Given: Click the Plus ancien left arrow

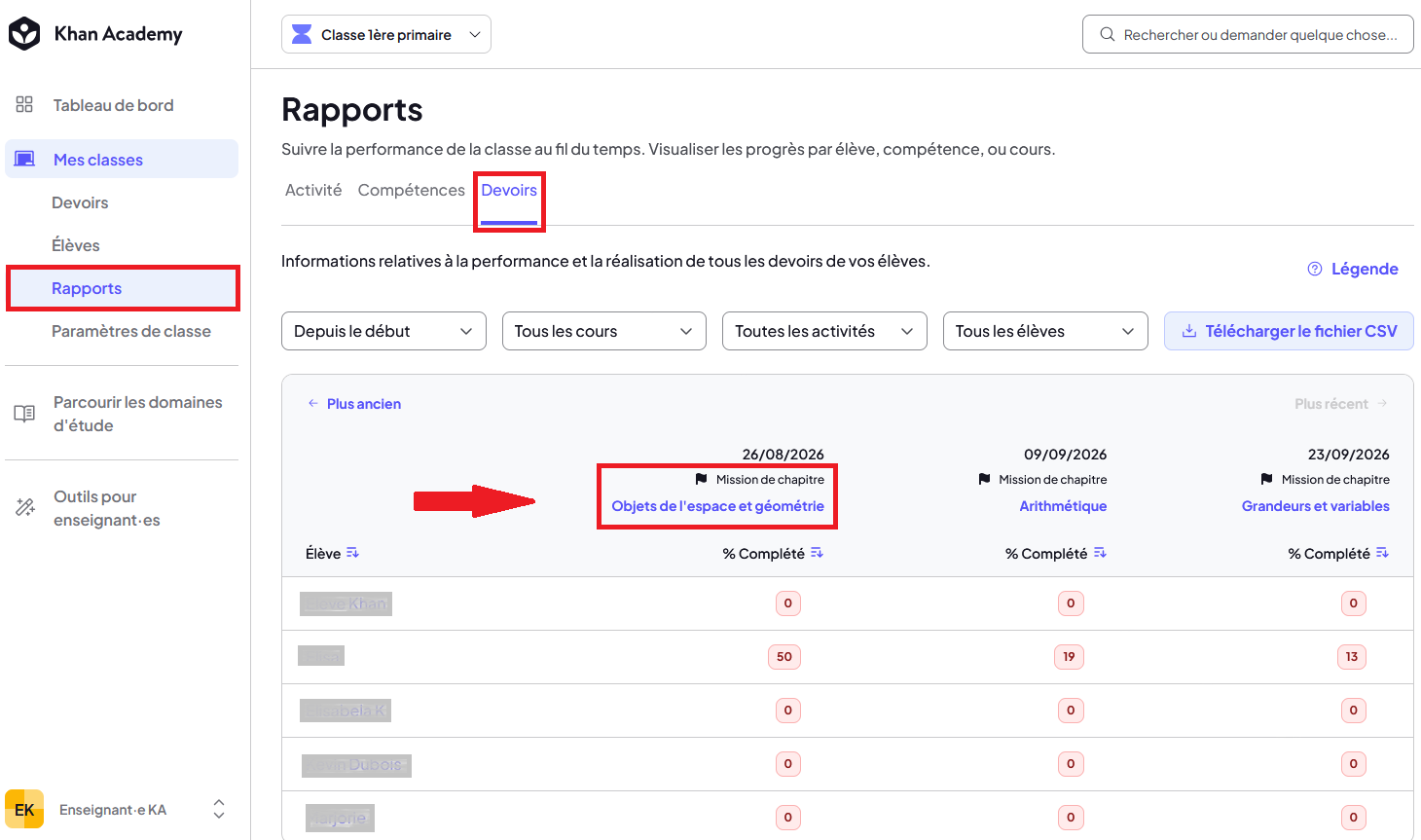Looking at the screenshot, I should click(x=313, y=403).
